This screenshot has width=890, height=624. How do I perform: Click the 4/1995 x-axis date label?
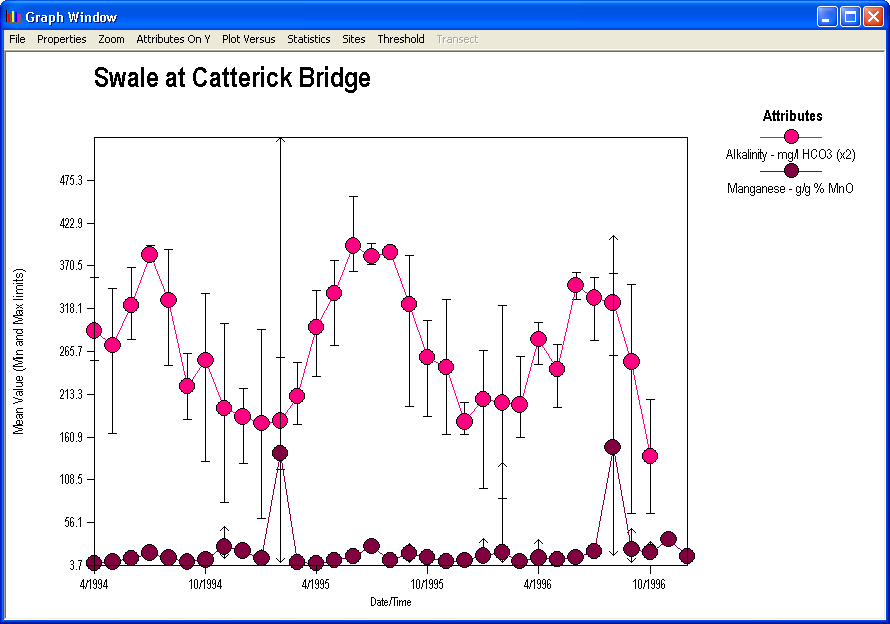(315, 584)
